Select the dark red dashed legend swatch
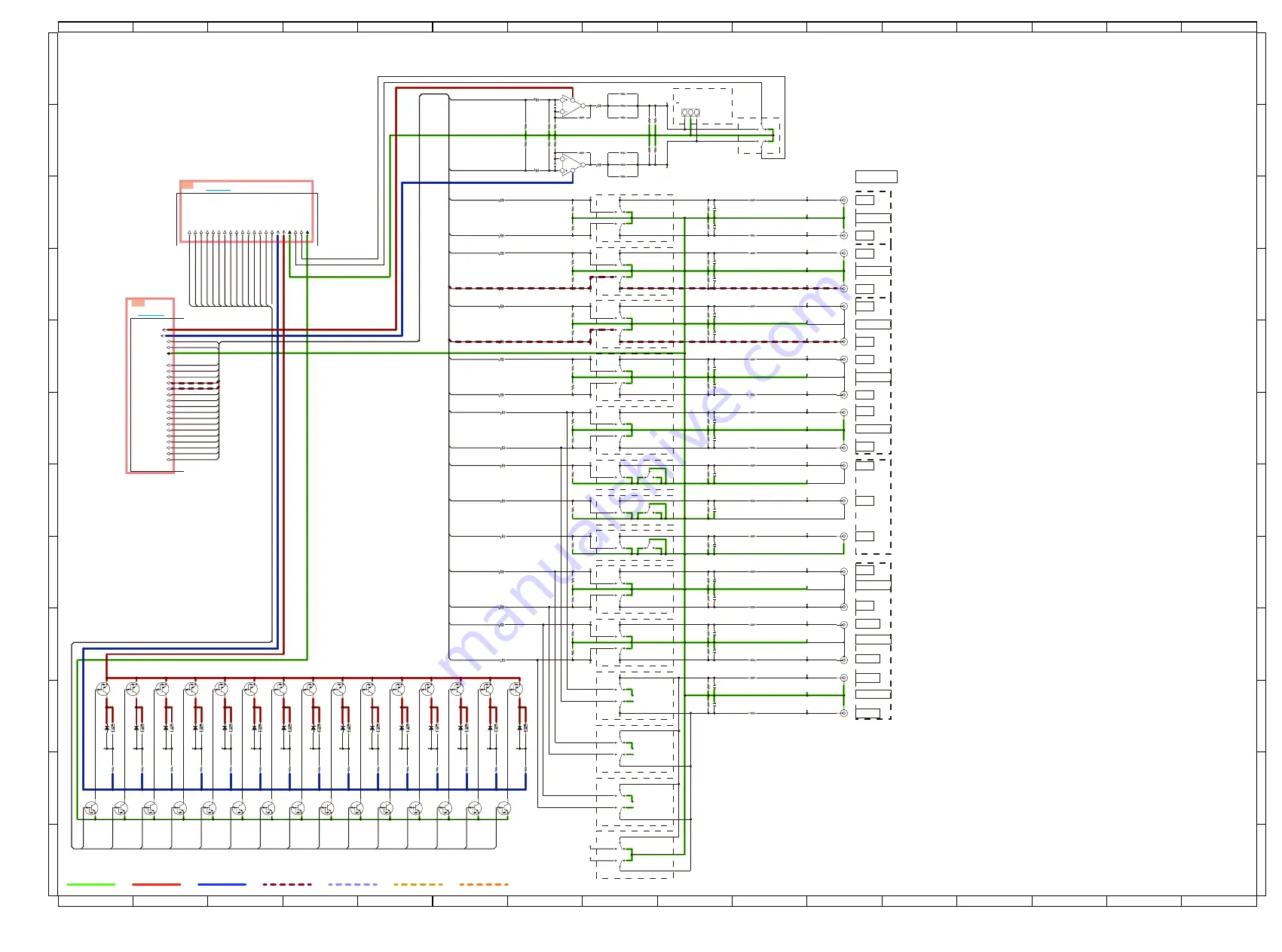The width and height of the screenshot is (1282, 952). pos(287,884)
